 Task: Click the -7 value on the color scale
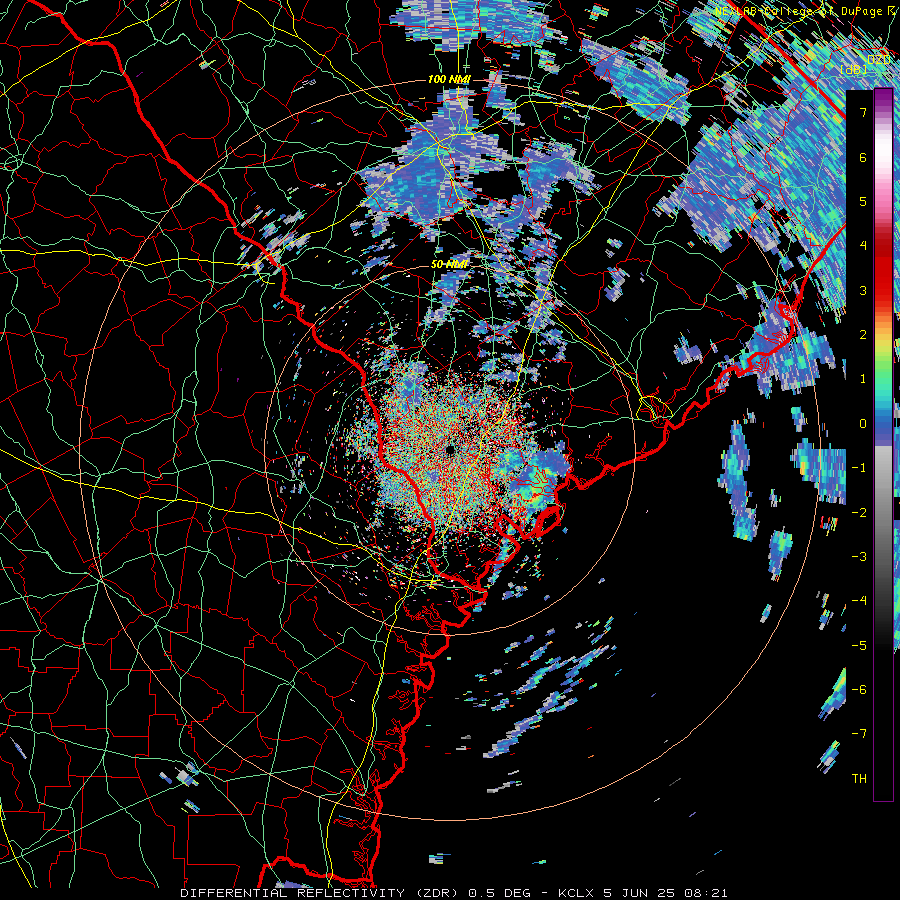[x=859, y=734]
